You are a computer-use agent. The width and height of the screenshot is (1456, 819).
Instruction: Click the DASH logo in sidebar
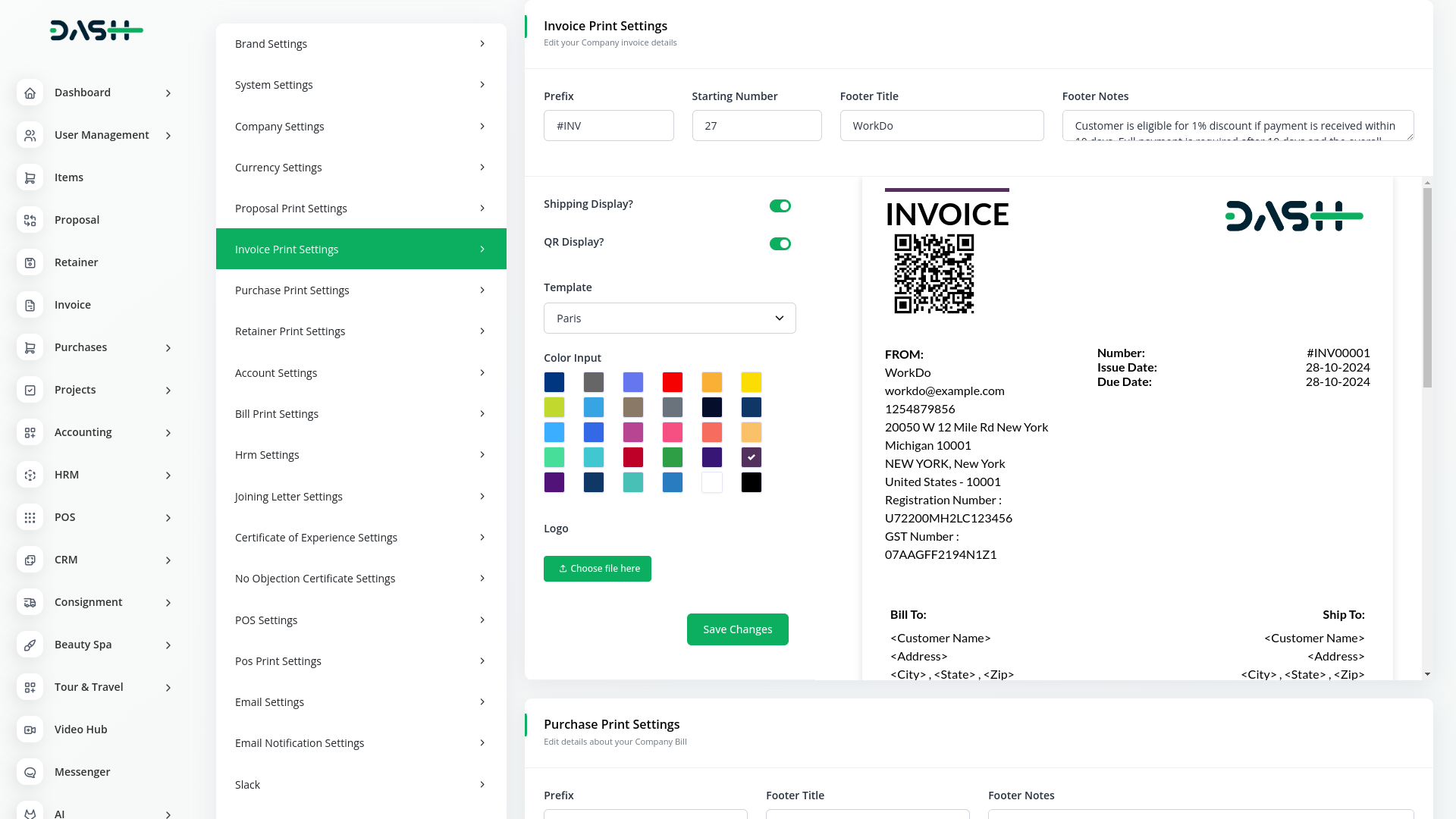(x=96, y=30)
